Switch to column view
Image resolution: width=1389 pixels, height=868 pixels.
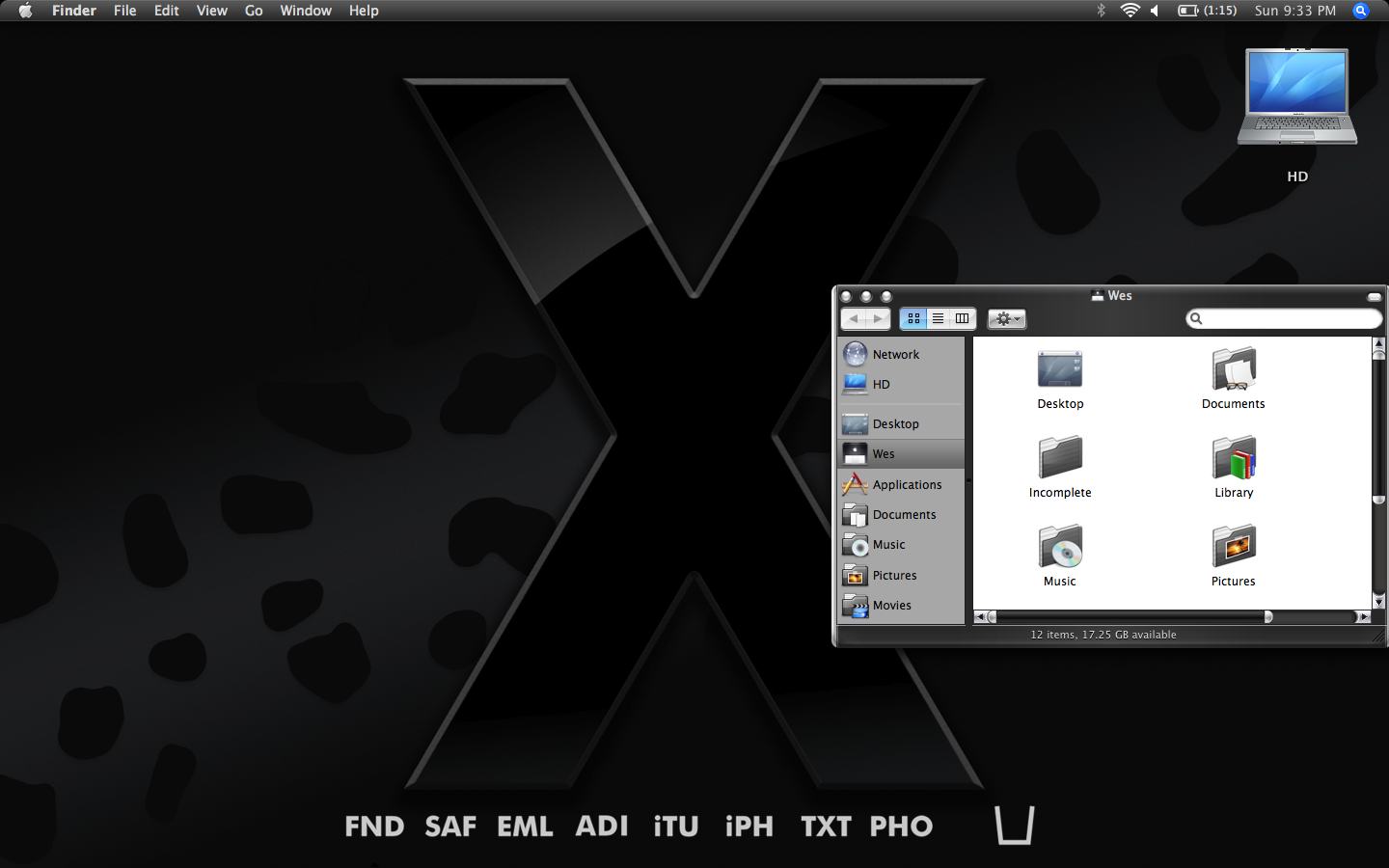(x=963, y=318)
